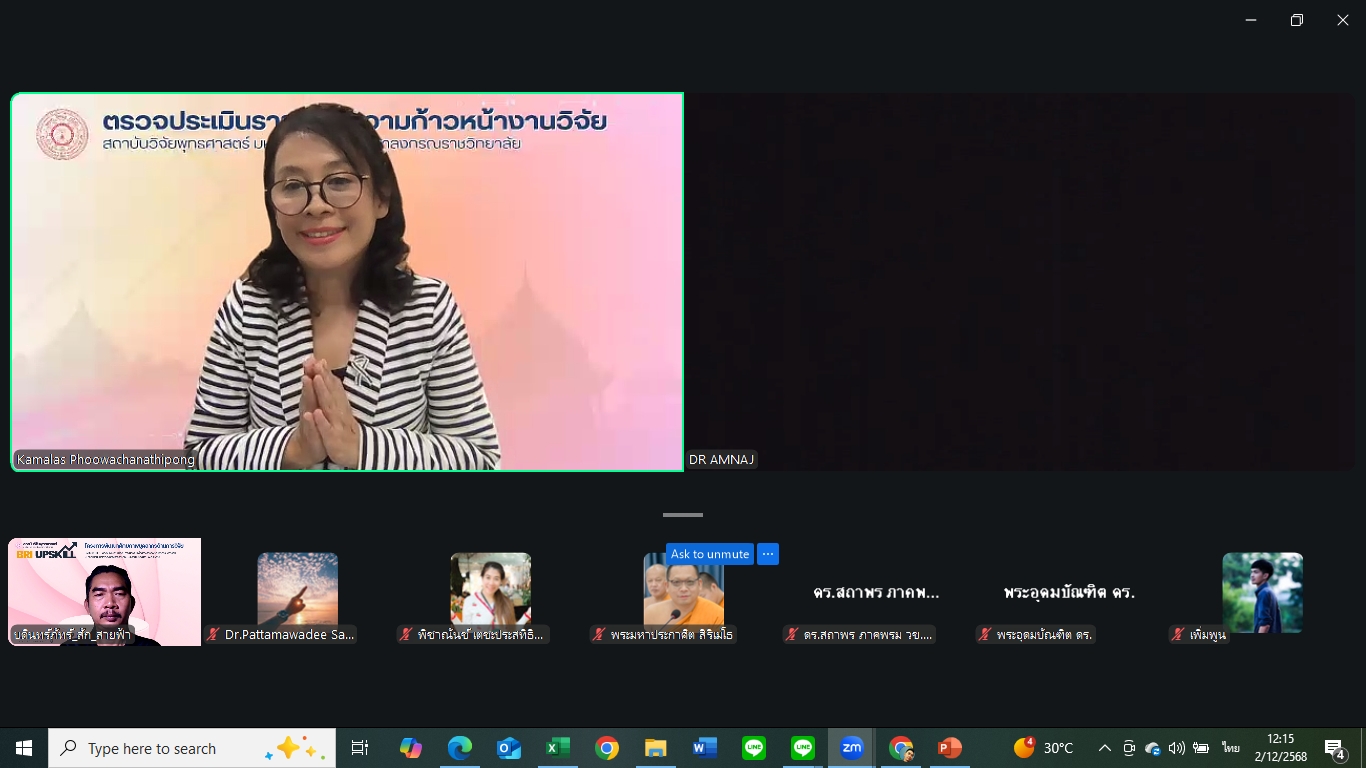Open Outlook from the taskbar

click(x=508, y=748)
